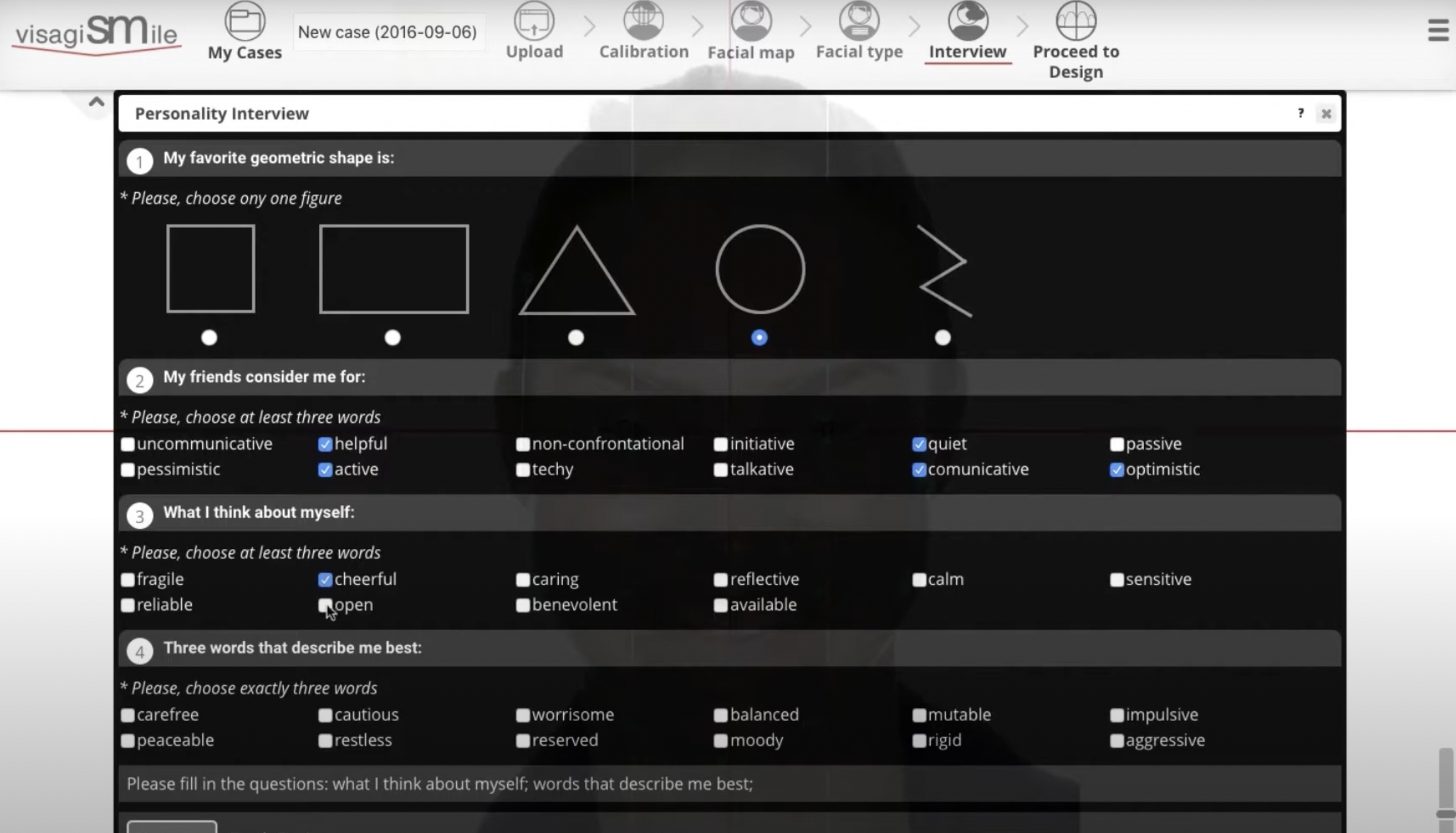Click the Interview step icon
1456x833 pixels.
(x=968, y=20)
